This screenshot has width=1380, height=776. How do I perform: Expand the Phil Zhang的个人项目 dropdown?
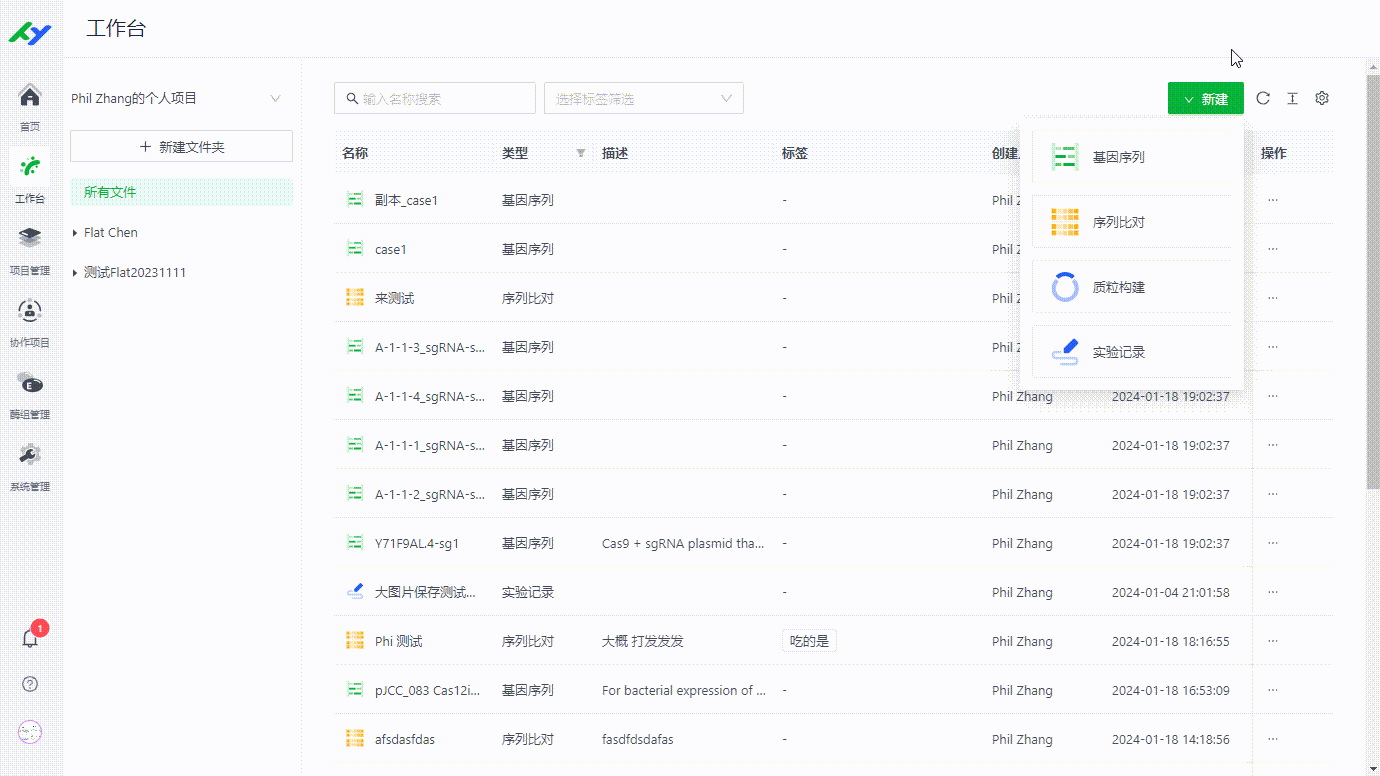tap(276, 98)
